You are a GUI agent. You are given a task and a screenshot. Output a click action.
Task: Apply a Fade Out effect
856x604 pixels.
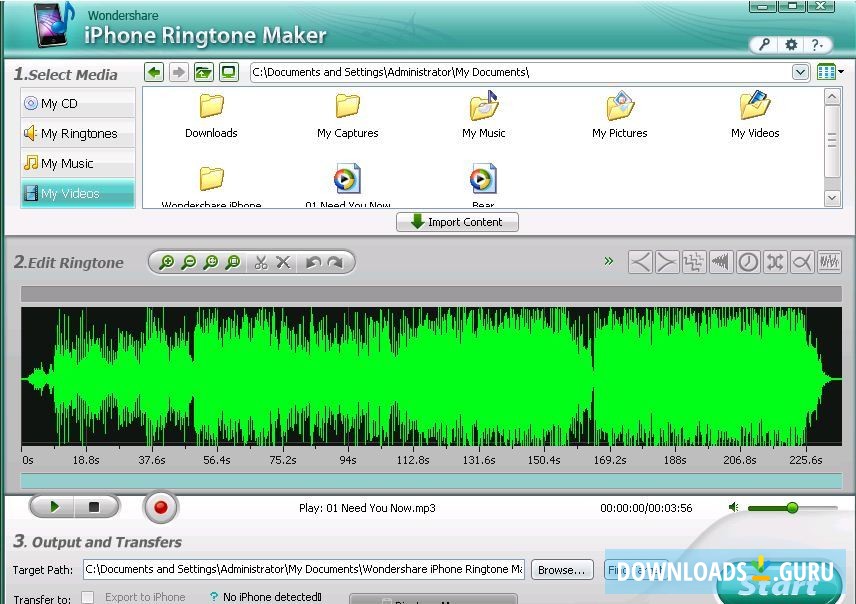[x=667, y=262]
